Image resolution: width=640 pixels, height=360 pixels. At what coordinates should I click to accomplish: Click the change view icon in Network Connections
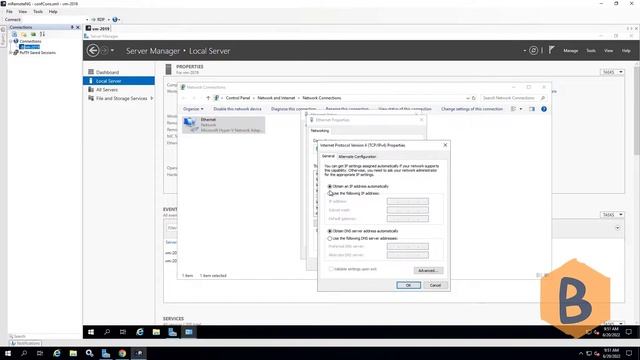coord(513,109)
